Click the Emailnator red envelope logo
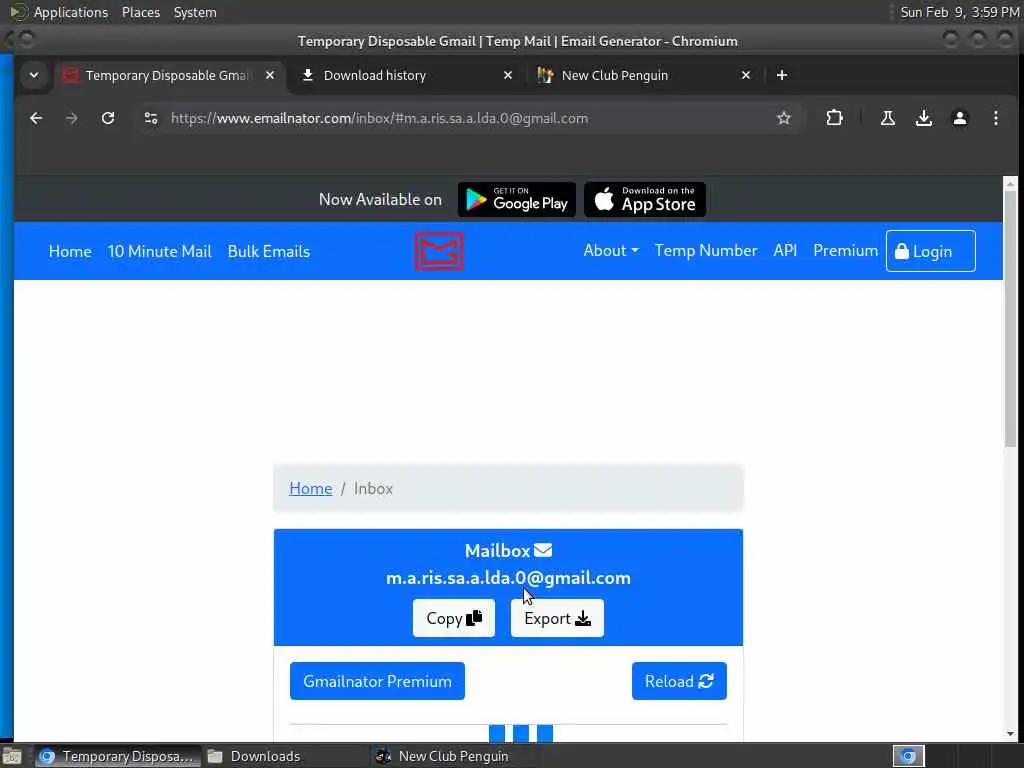The width and height of the screenshot is (1024, 768). pyautogui.click(x=439, y=251)
